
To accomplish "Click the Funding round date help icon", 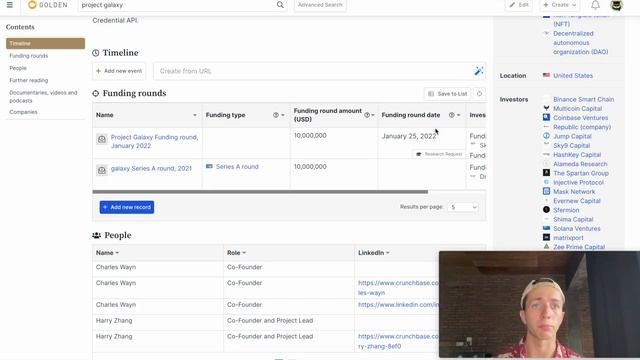I will click(x=451, y=115).
